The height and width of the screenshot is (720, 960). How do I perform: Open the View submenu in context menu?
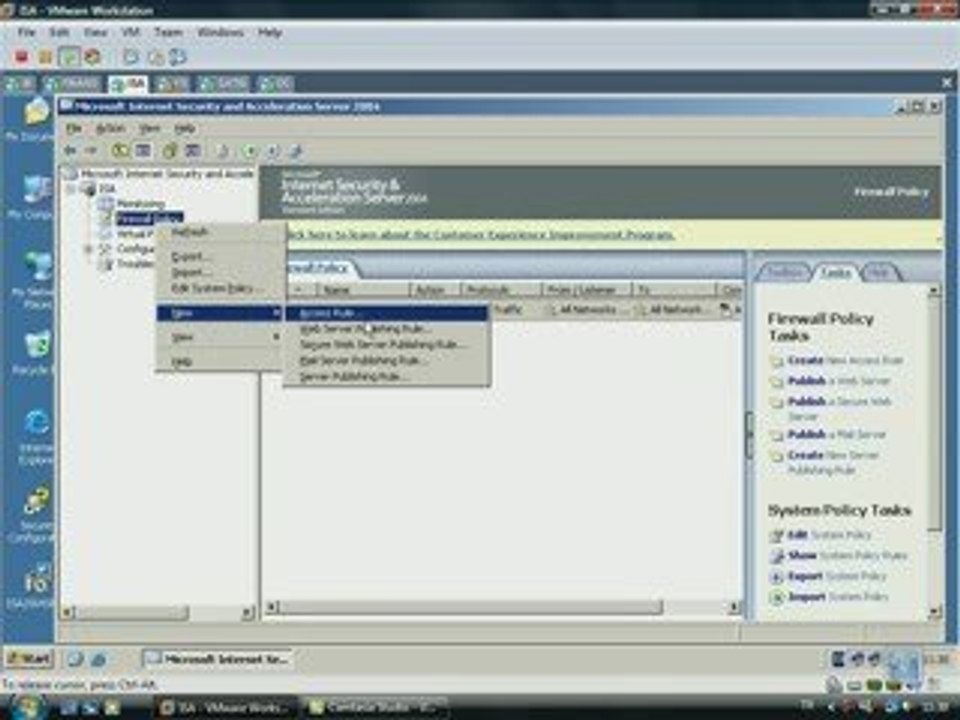click(219, 337)
